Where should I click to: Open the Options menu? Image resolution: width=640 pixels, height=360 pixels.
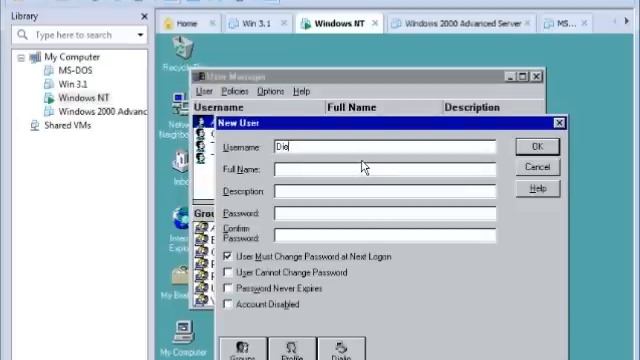(270, 91)
